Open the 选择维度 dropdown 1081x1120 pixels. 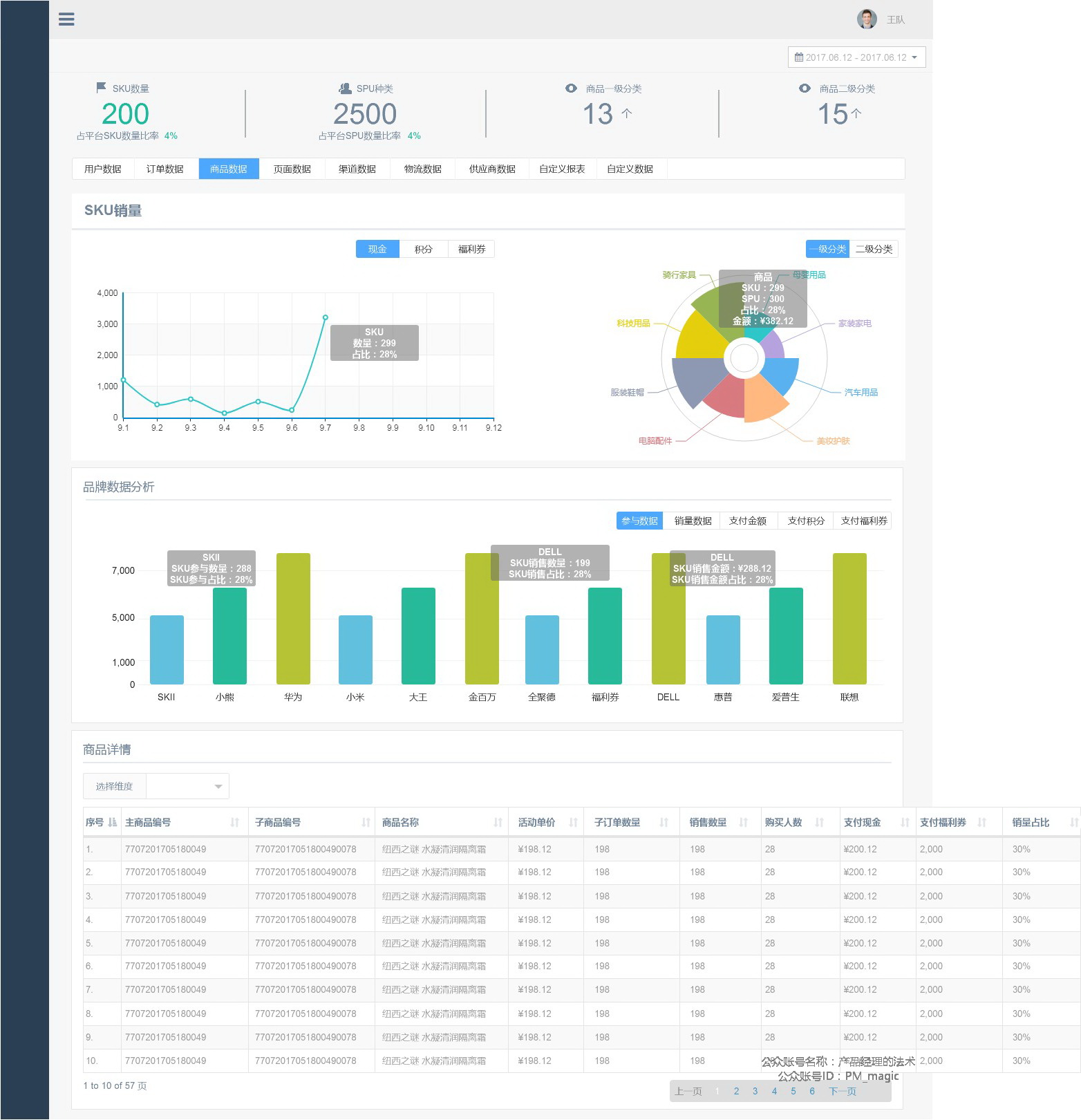tap(188, 786)
